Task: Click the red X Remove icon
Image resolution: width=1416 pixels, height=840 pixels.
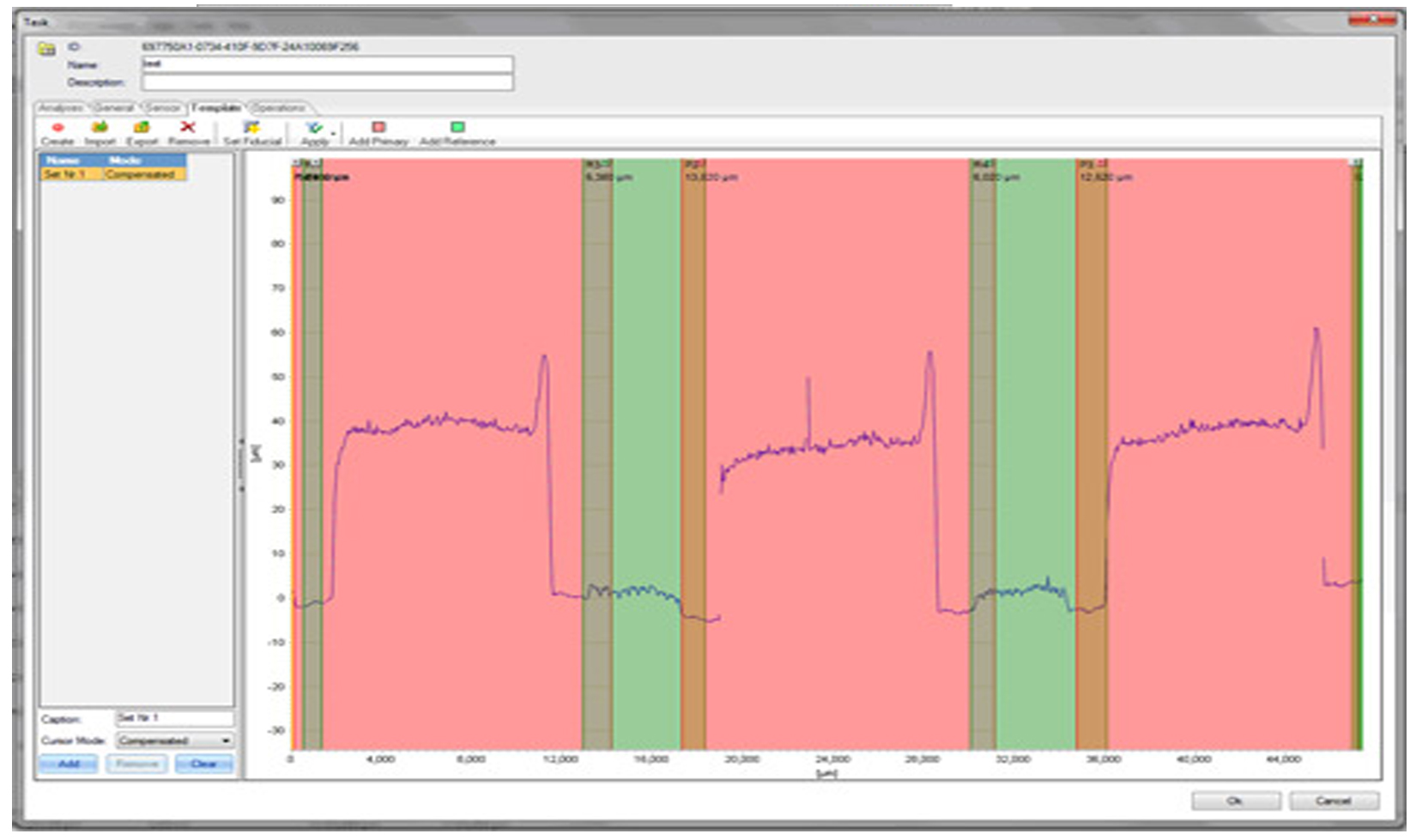Action: tap(188, 128)
